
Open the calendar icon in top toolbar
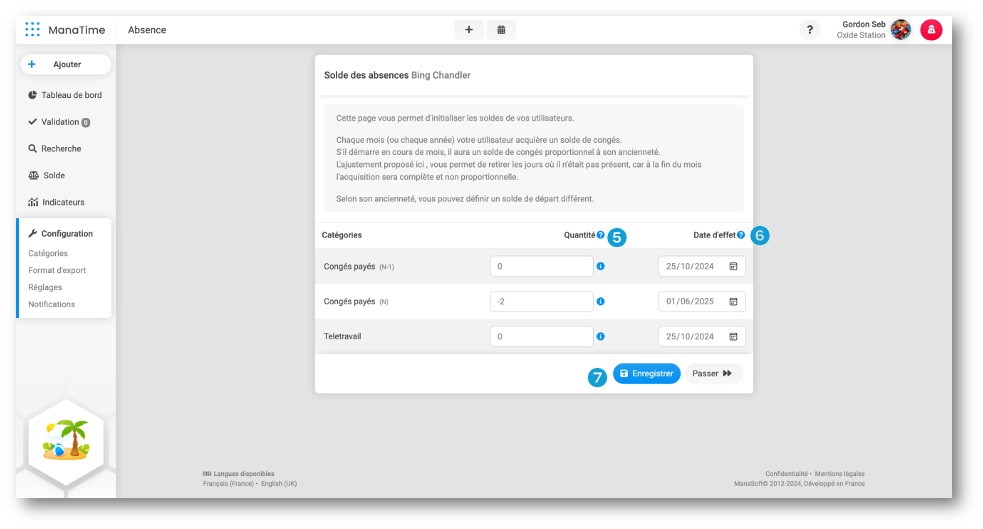pyautogui.click(x=501, y=30)
